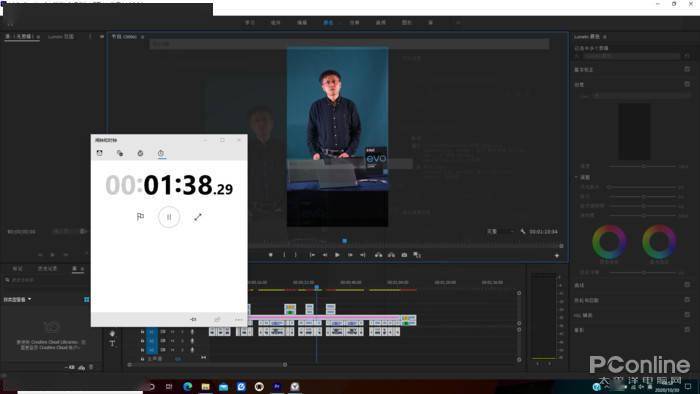Toggle Comparison View in Program monitor
The width and height of the screenshot is (700, 394).
pos(417,255)
